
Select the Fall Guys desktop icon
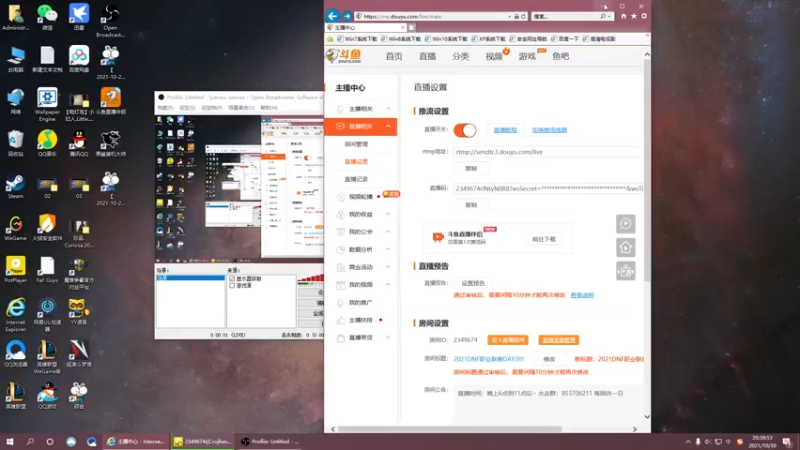click(47, 269)
